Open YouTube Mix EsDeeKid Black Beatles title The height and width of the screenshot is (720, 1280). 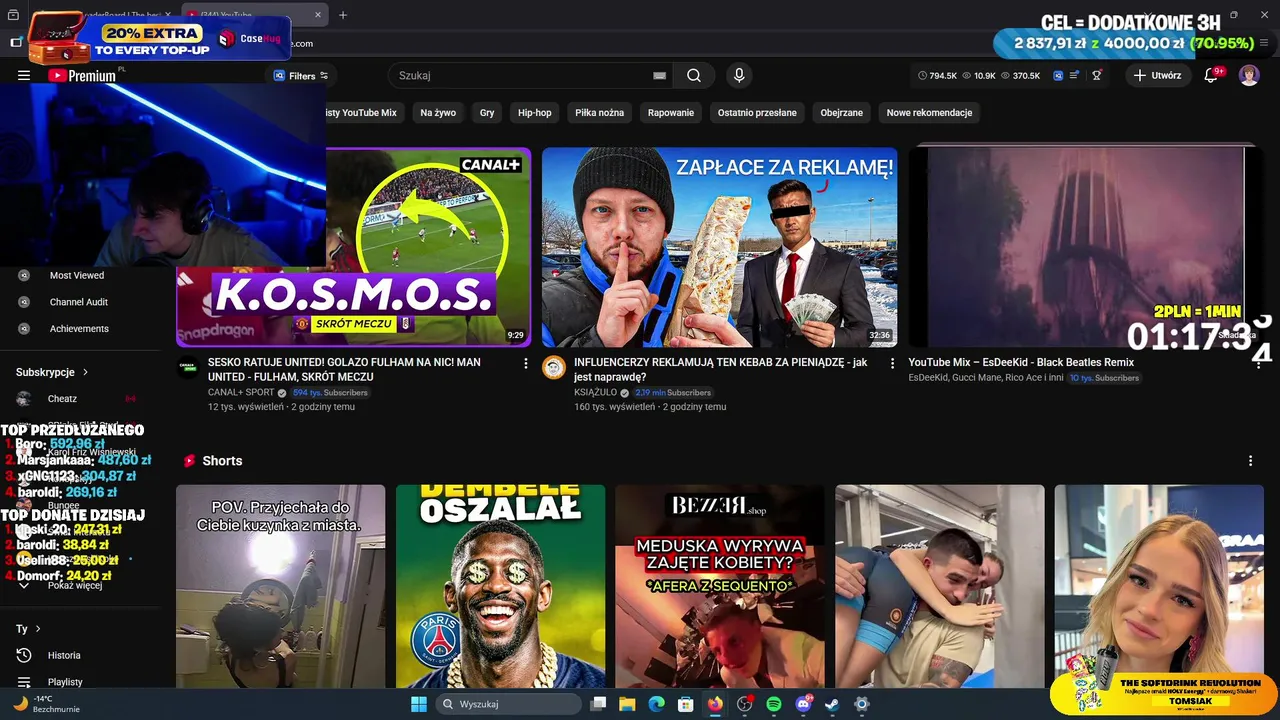click(x=1021, y=362)
